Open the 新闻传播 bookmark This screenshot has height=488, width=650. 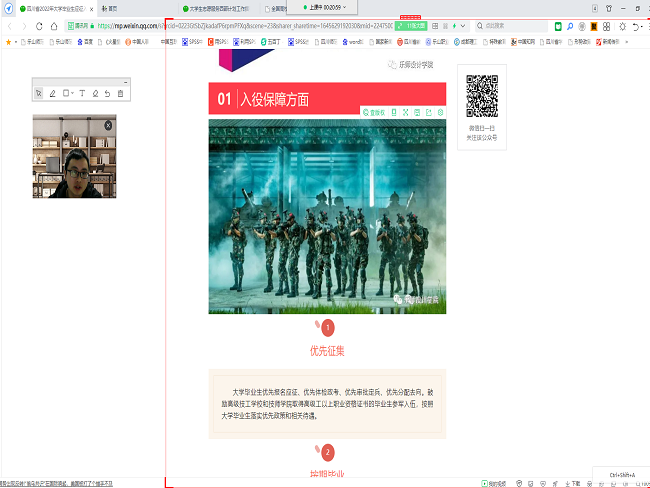coord(608,42)
